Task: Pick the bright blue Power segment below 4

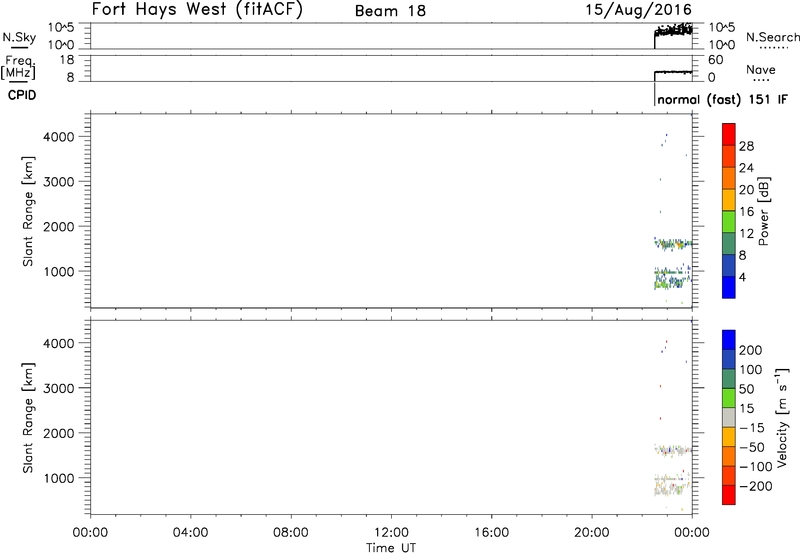Action: coord(729,287)
